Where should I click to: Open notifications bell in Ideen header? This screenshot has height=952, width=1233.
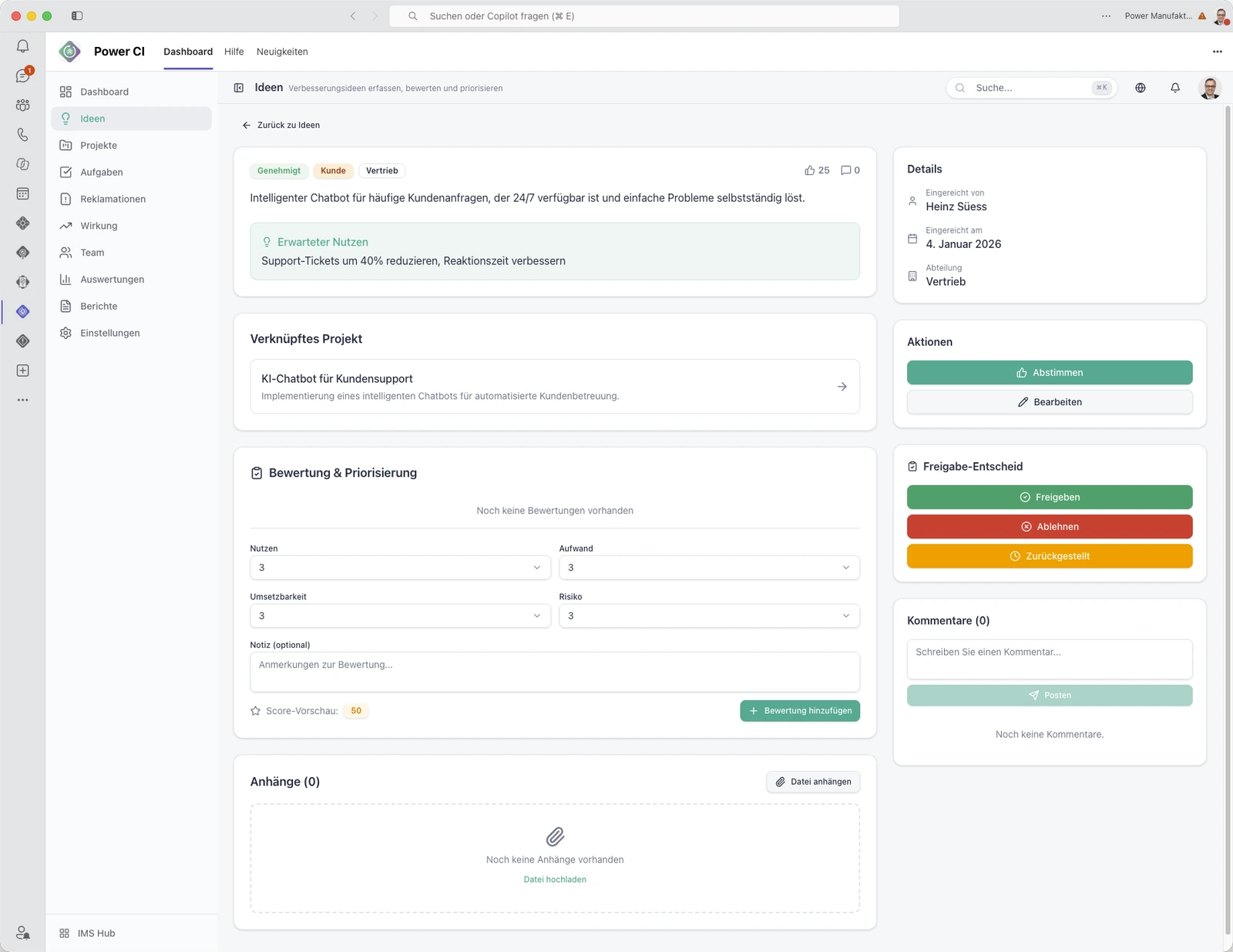pos(1175,88)
